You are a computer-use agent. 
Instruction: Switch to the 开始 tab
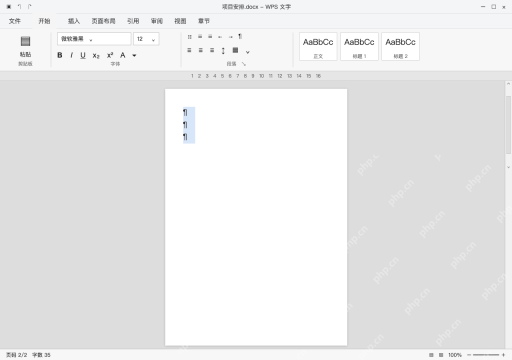tap(44, 21)
